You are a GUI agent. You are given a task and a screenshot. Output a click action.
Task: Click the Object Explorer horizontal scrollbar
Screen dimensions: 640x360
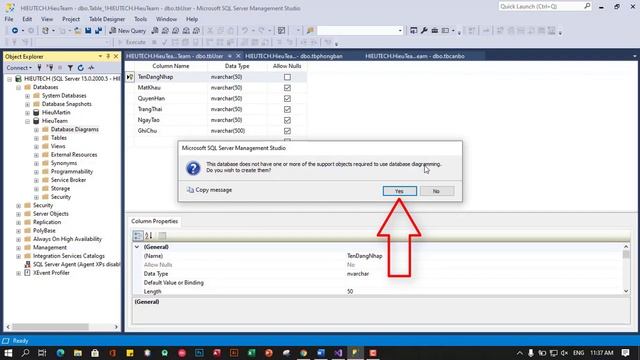51,327
